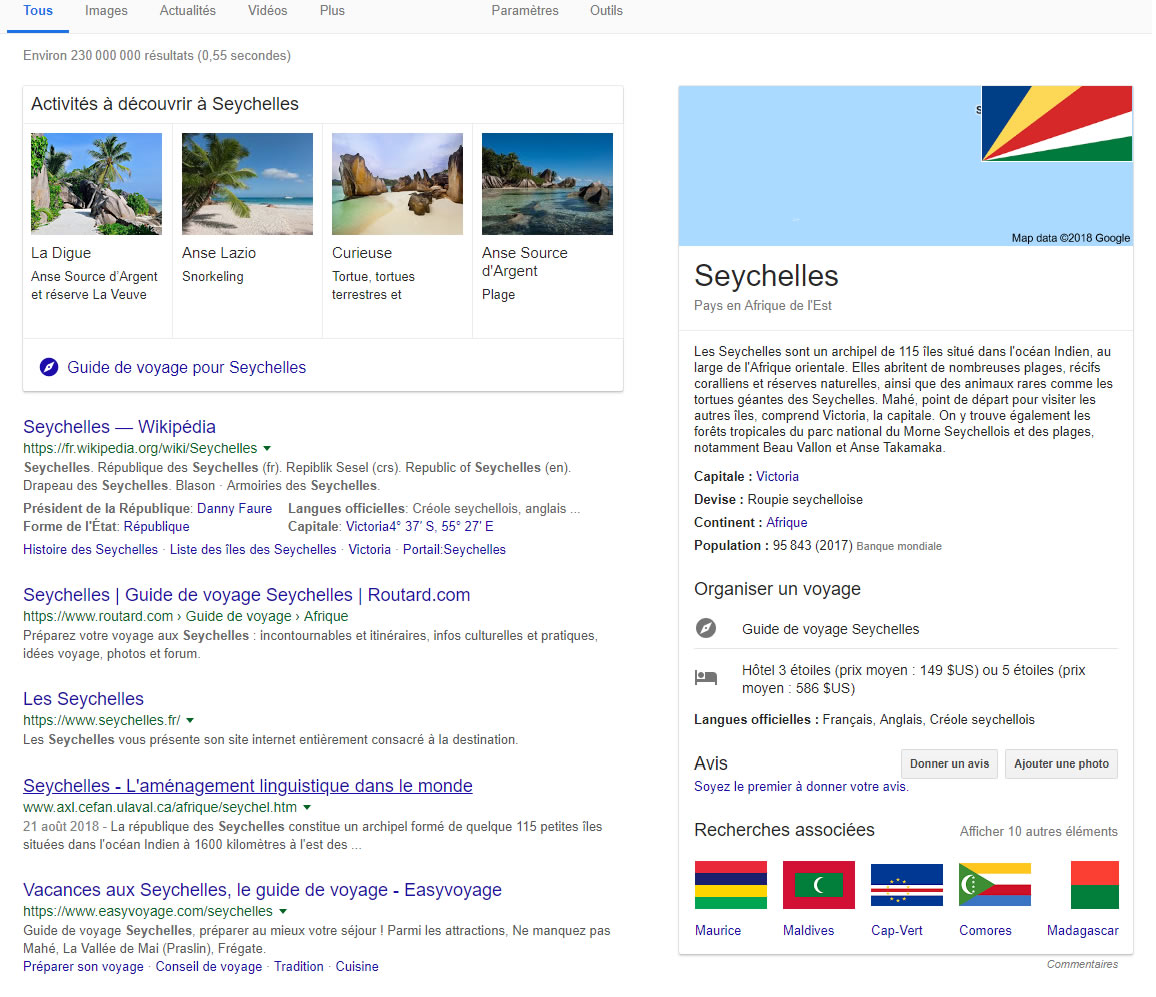The width and height of the screenshot is (1156, 997).
Task: Switch to the Images tab
Action: 106,11
